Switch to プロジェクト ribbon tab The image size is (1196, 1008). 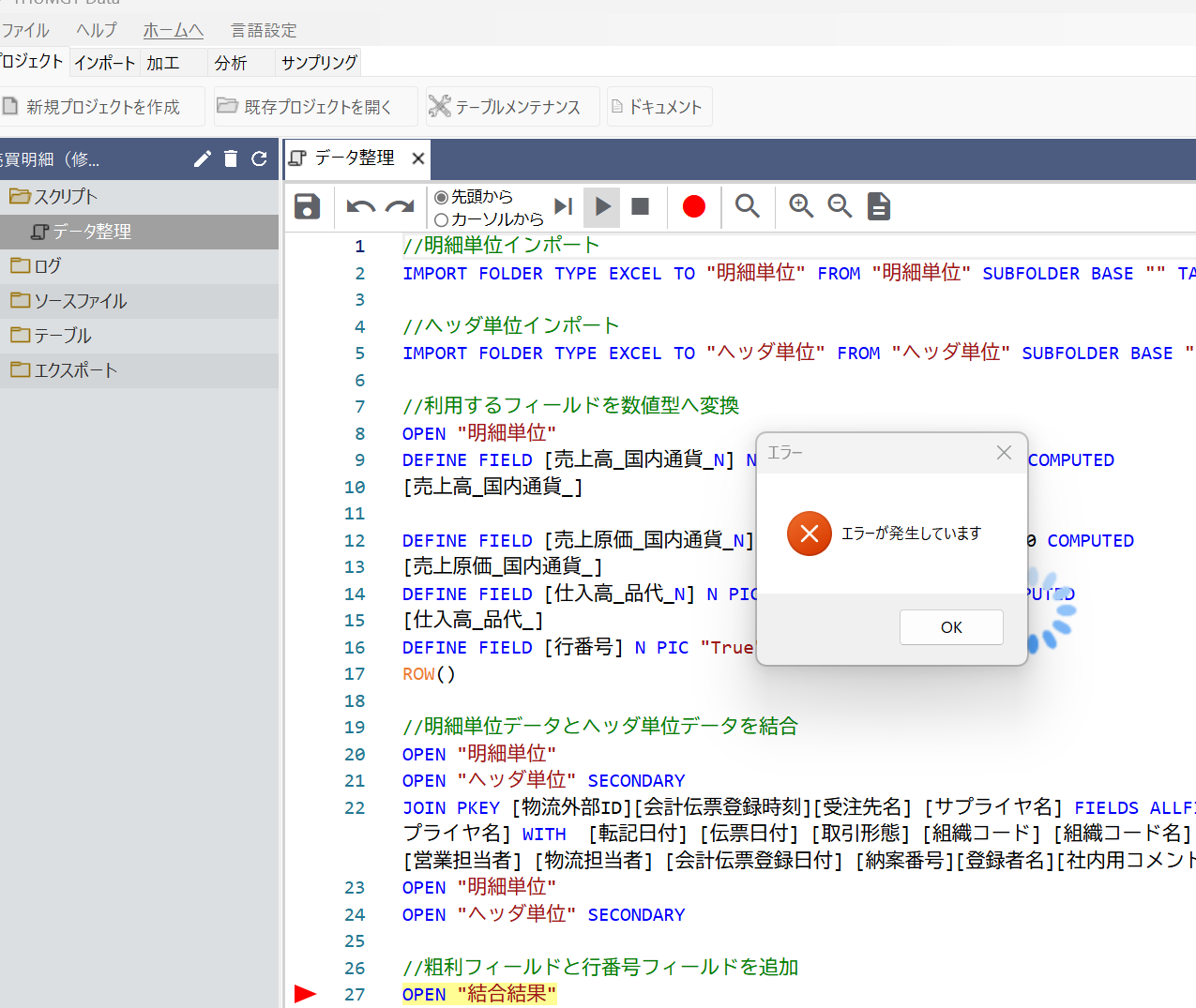click(x=32, y=62)
